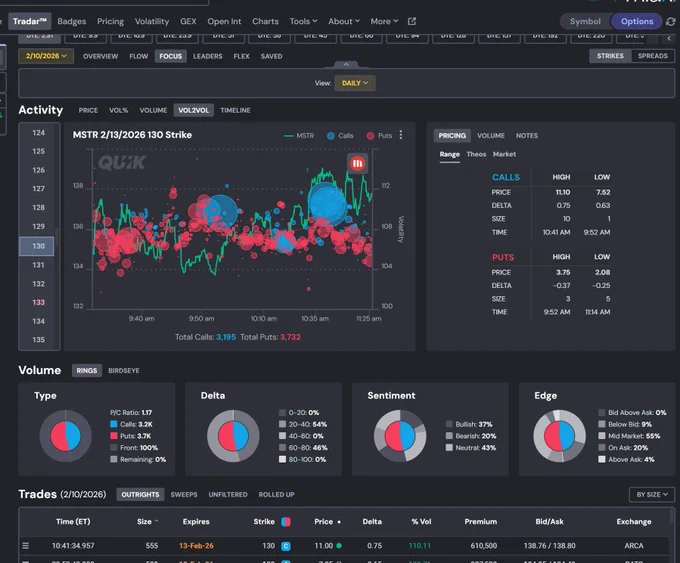680x563 pixels.
Task: Toggle Puts series in the chart legend
Action: [379, 136]
